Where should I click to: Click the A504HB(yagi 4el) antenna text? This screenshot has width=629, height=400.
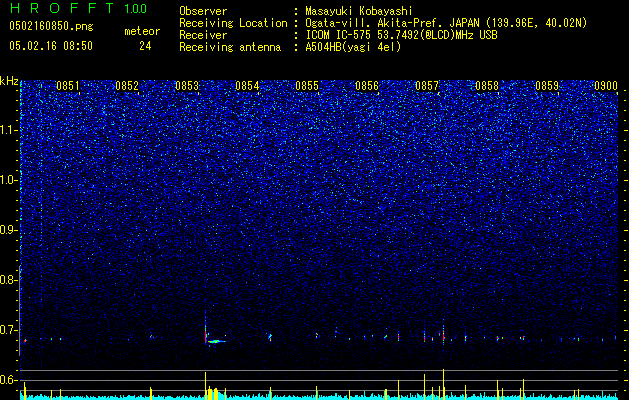point(353,47)
